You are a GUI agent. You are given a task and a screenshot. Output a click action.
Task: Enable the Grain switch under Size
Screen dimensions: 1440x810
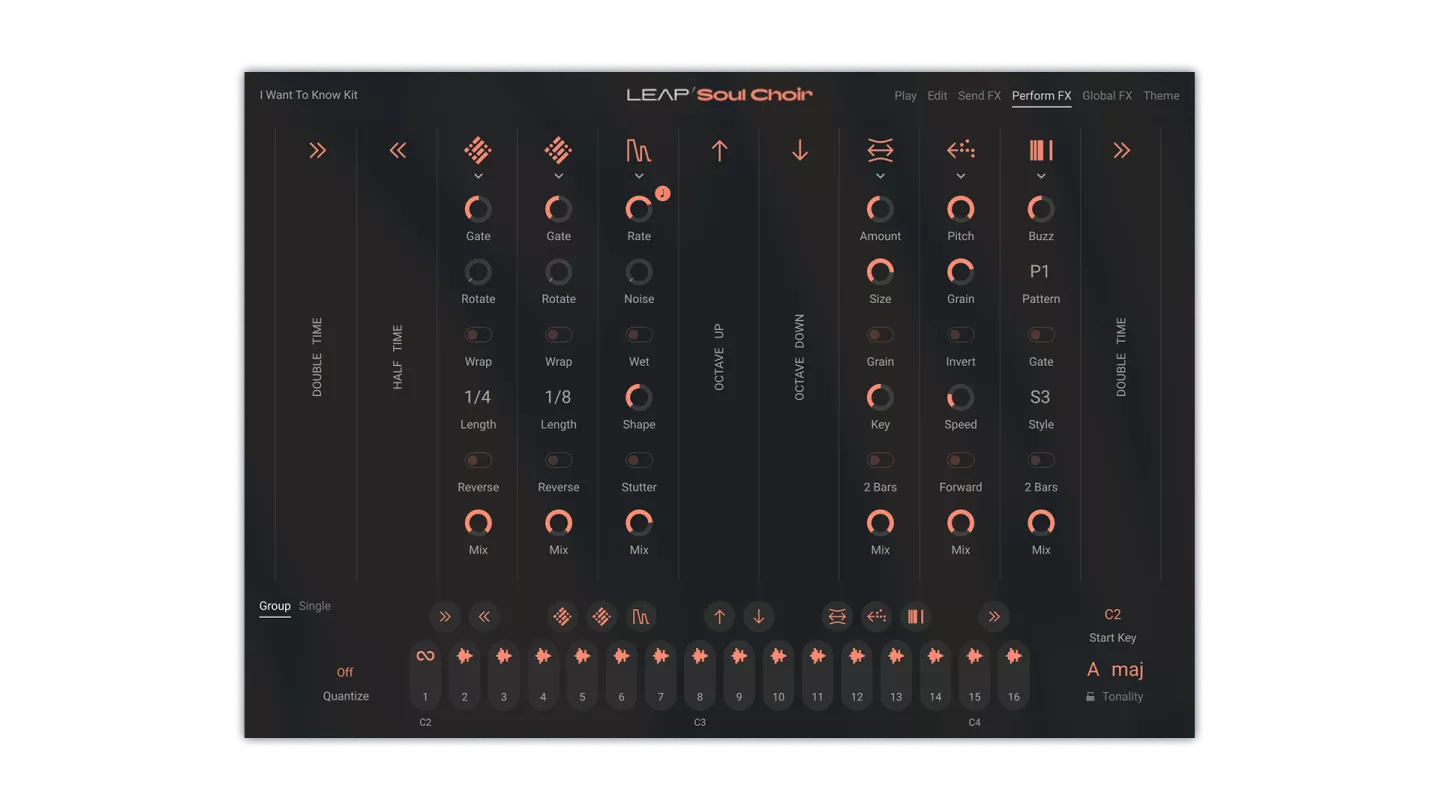pos(880,335)
